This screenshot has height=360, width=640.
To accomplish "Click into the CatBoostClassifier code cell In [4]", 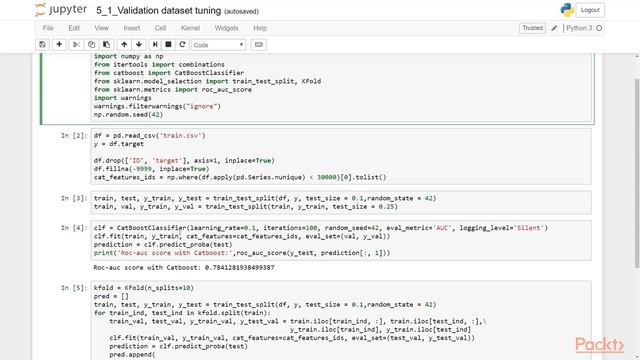I will (341, 240).
